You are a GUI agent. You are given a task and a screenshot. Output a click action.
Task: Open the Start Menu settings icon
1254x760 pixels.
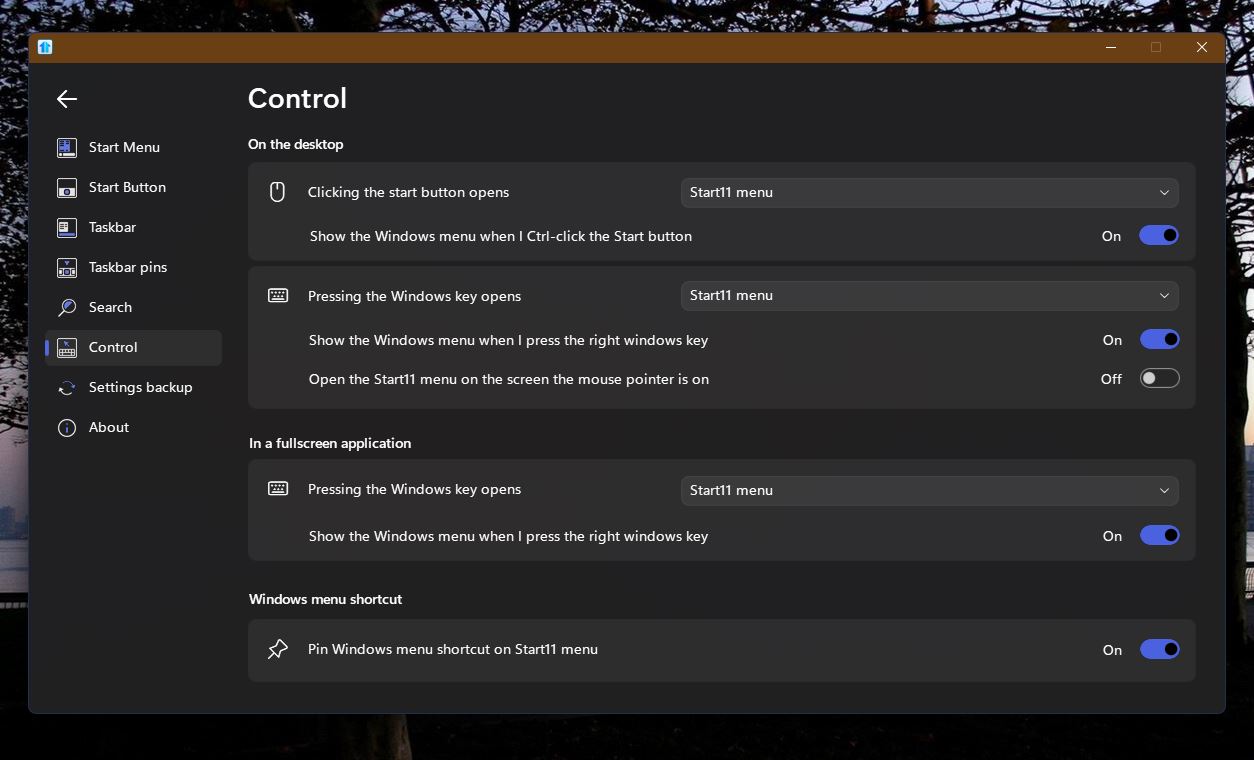[67, 148]
